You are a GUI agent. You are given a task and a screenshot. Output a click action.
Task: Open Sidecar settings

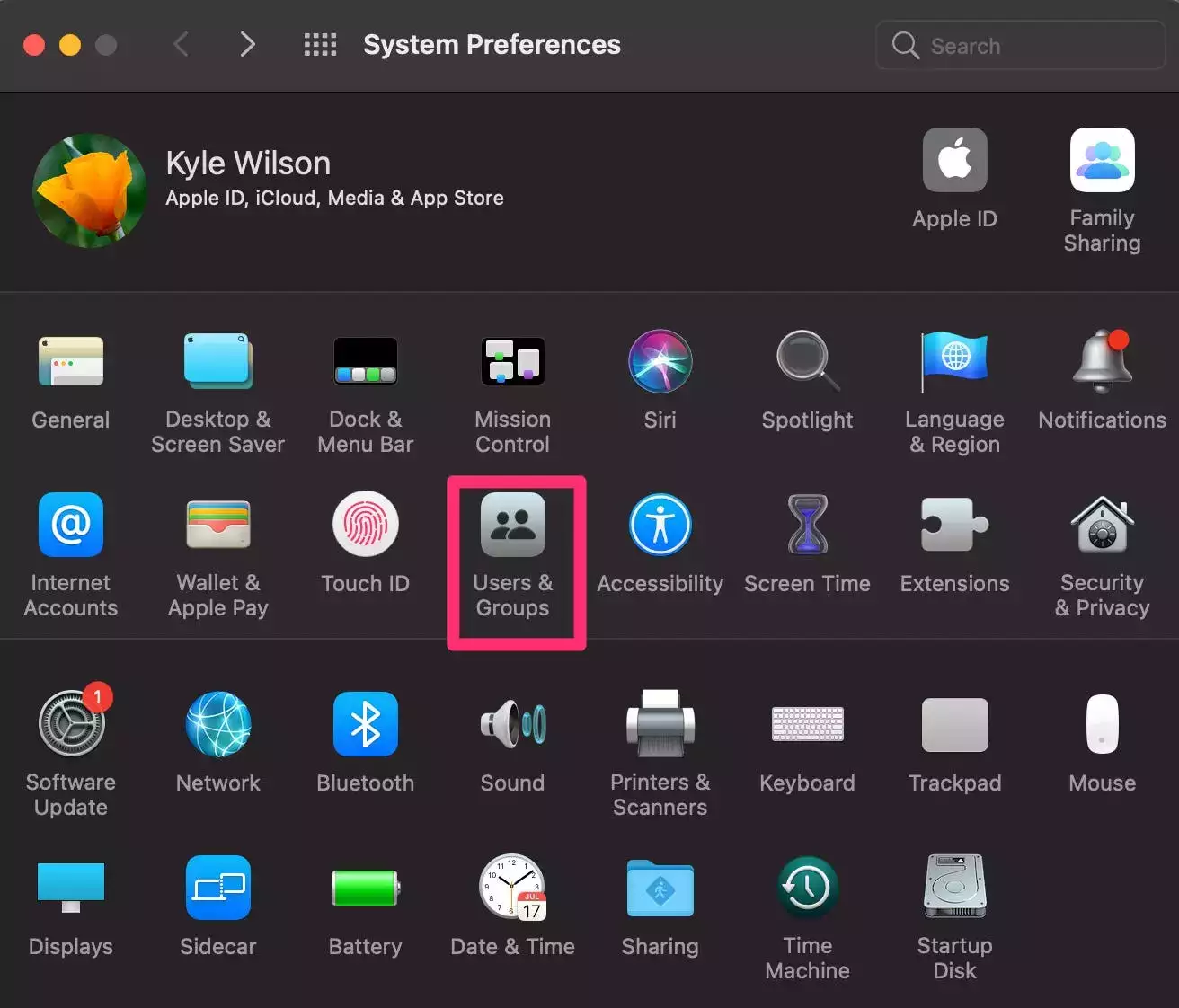pyautogui.click(x=217, y=889)
